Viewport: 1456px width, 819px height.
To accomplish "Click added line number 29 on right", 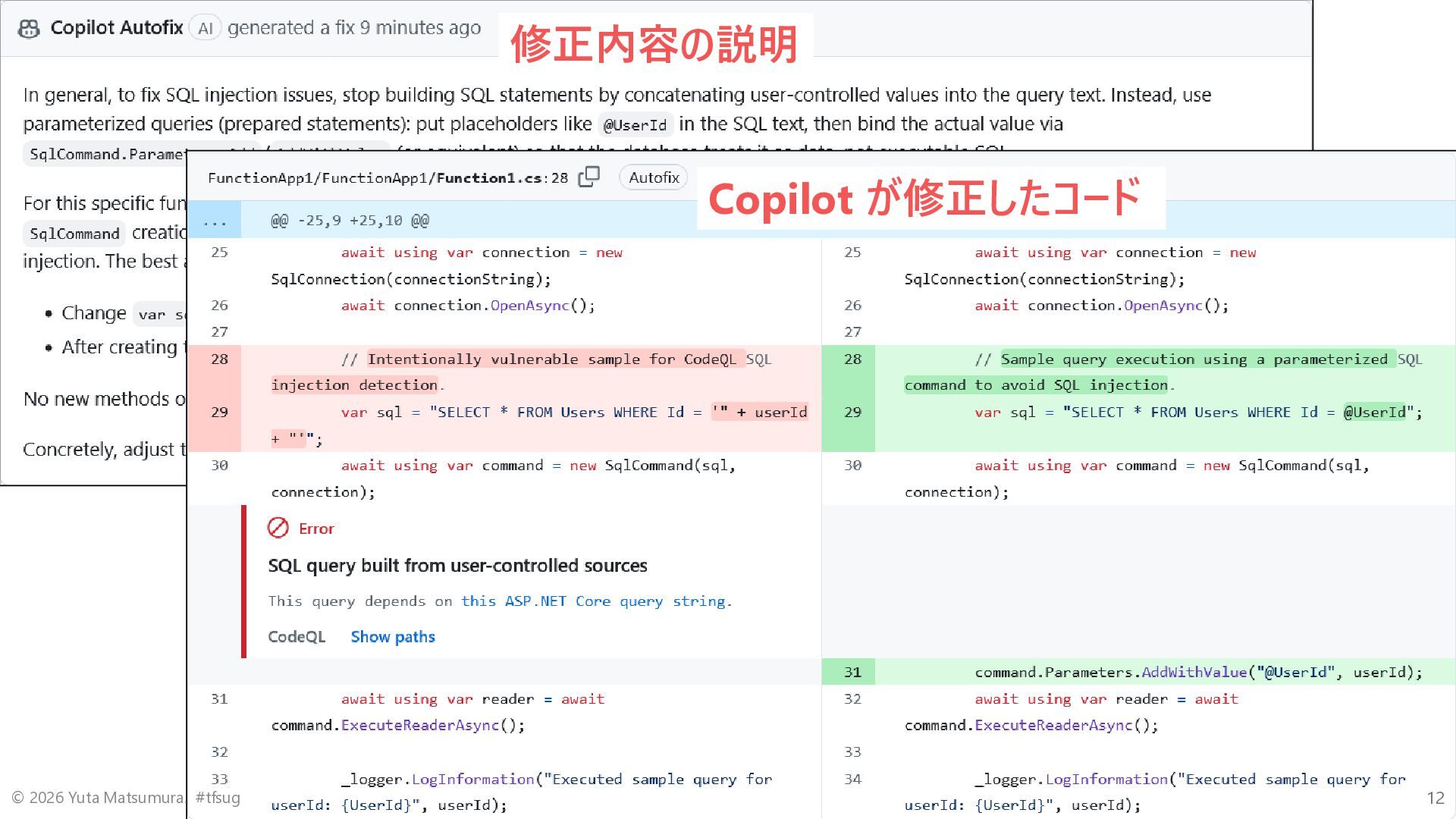I will click(852, 412).
